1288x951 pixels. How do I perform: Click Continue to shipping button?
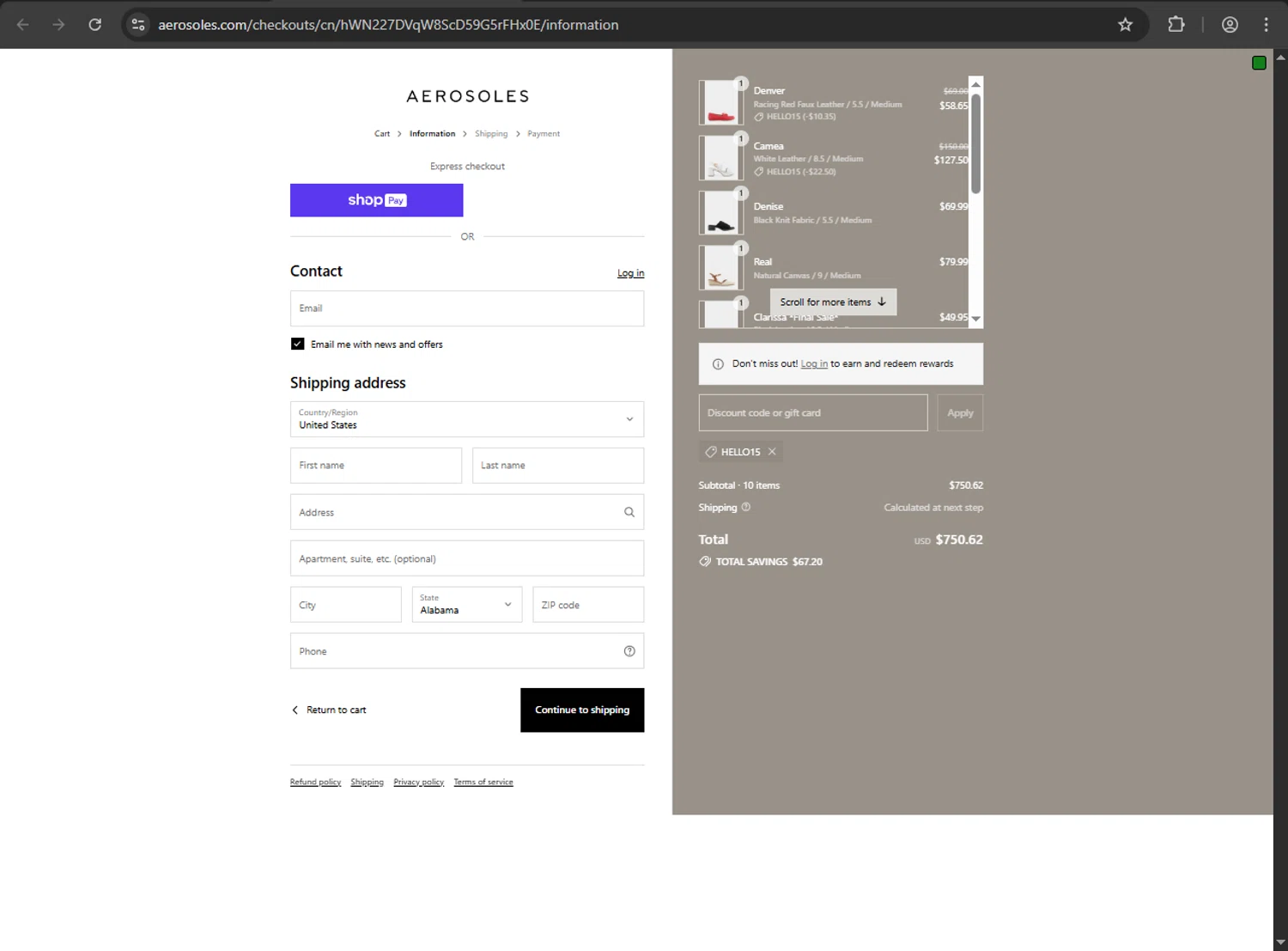[x=582, y=710]
